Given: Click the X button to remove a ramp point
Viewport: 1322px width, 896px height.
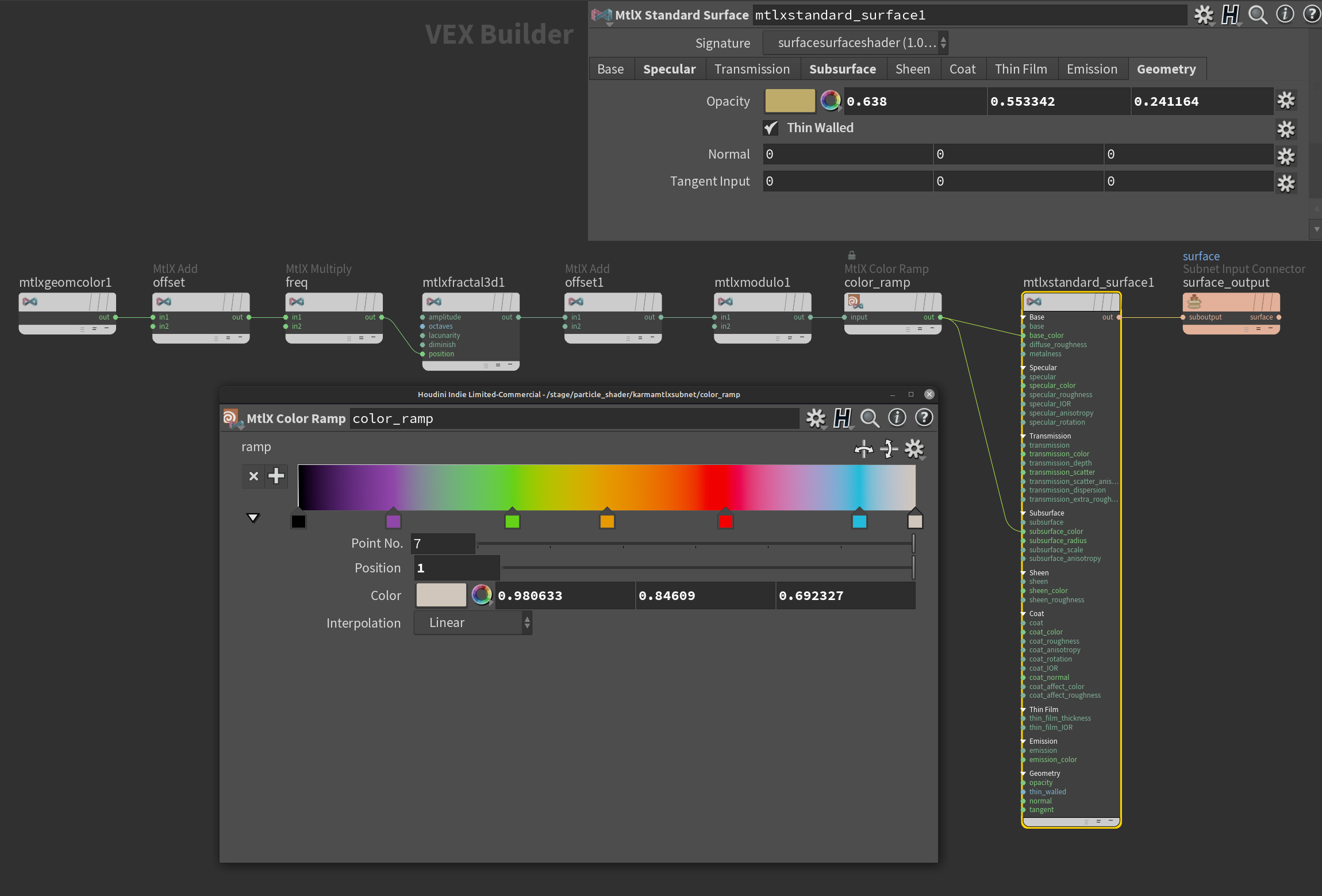Looking at the screenshot, I should pos(253,476).
